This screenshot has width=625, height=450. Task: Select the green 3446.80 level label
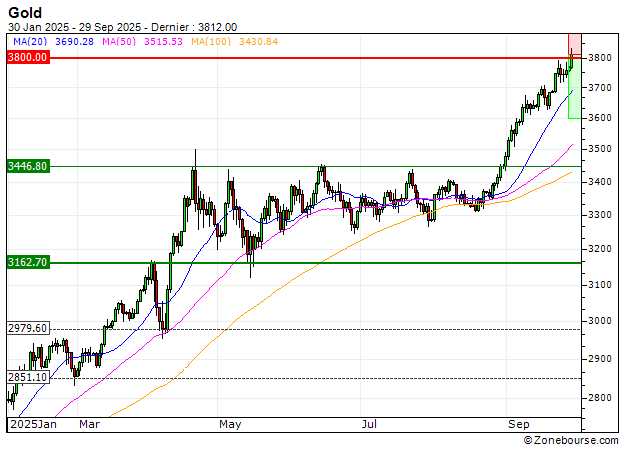tap(28, 166)
